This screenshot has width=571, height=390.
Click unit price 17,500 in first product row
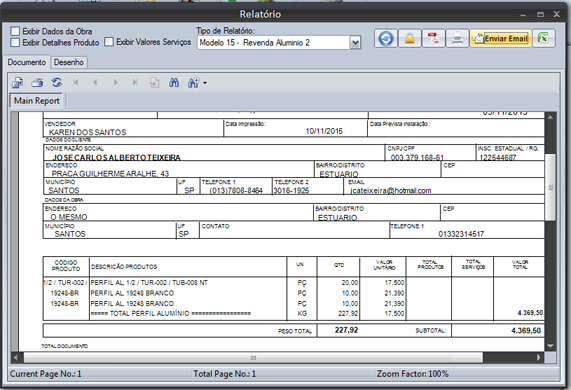[394, 283]
